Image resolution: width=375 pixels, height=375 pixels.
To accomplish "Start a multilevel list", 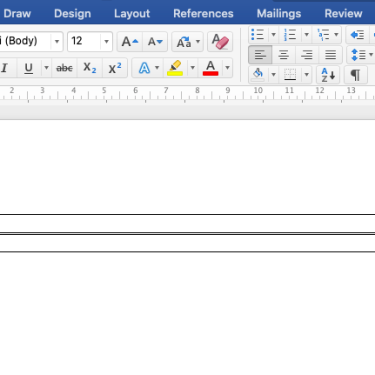I will (x=323, y=35).
